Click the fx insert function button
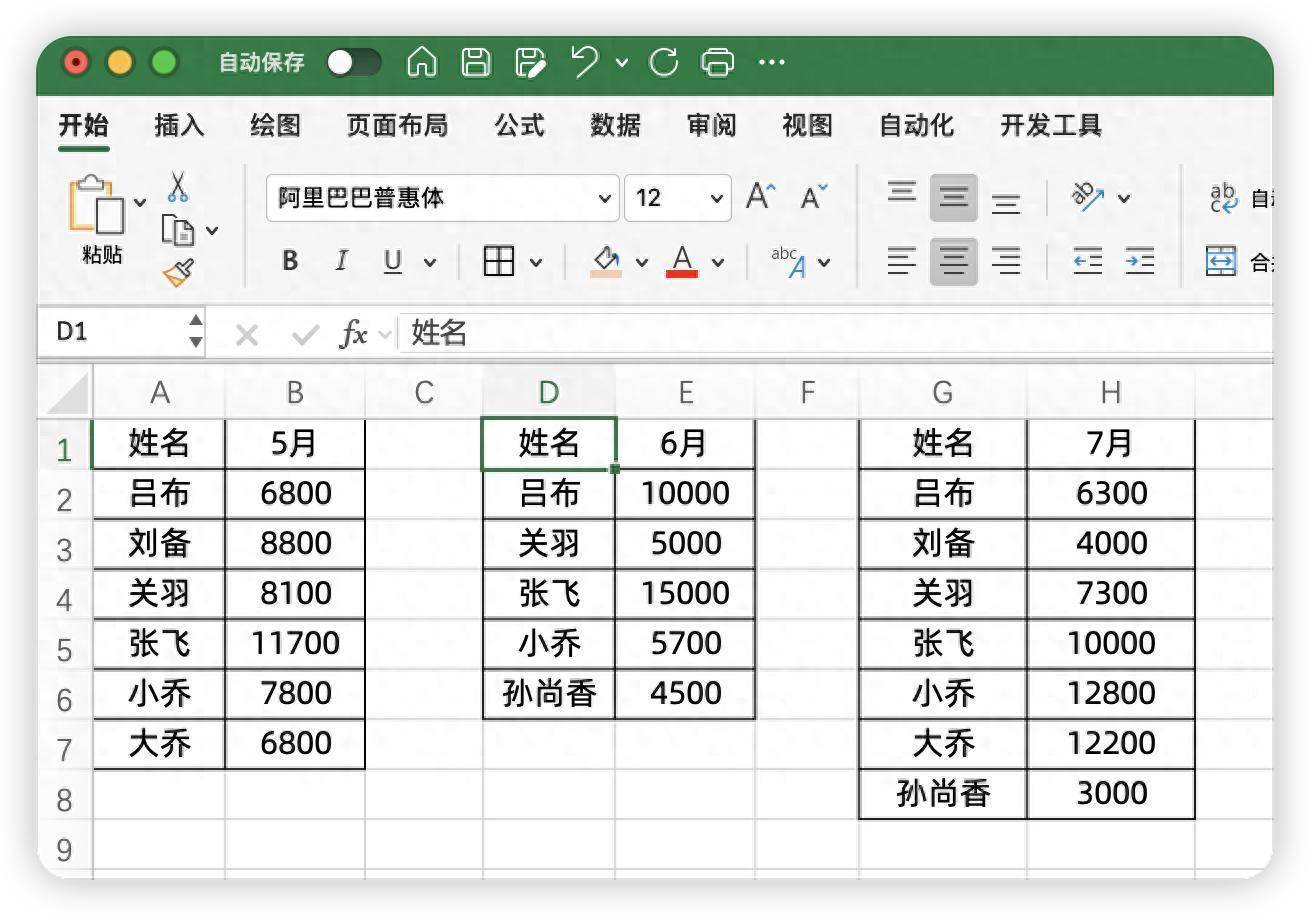 [x=353, y=334]
